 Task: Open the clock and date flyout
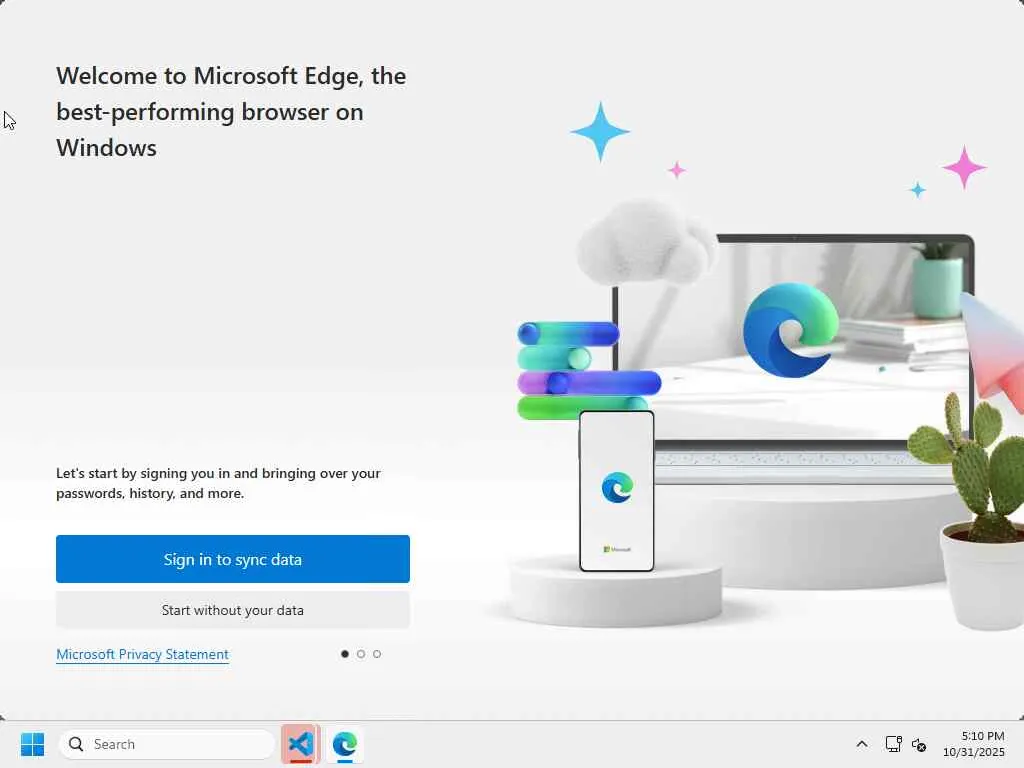pos(974,744)
